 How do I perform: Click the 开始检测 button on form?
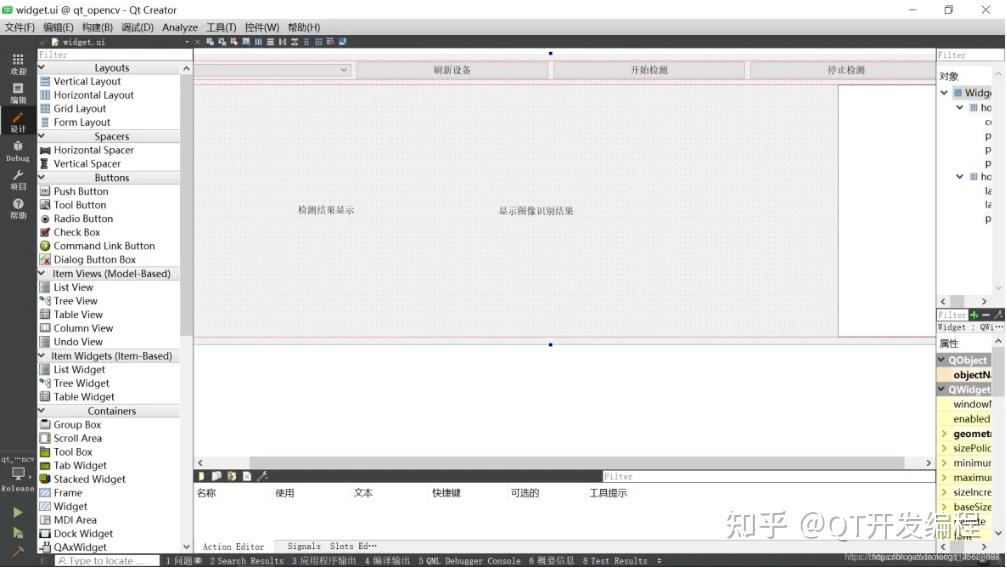649,69
